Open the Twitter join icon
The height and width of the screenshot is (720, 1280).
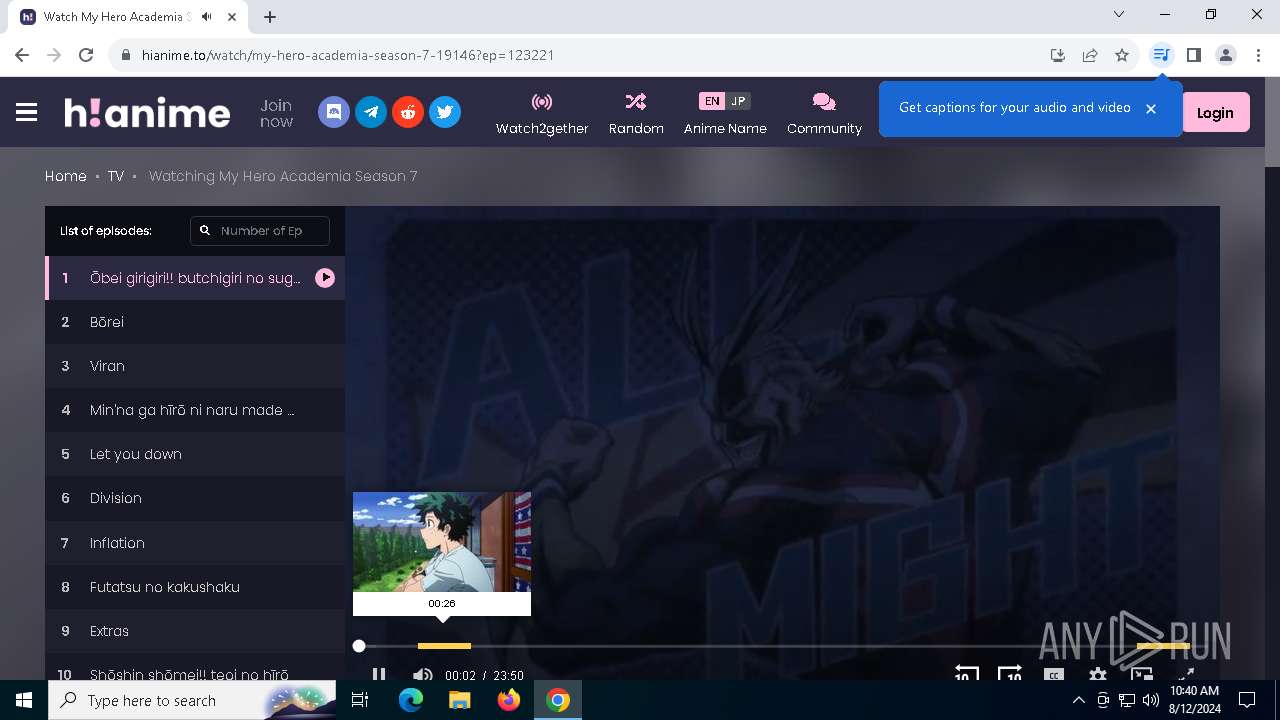445,112
